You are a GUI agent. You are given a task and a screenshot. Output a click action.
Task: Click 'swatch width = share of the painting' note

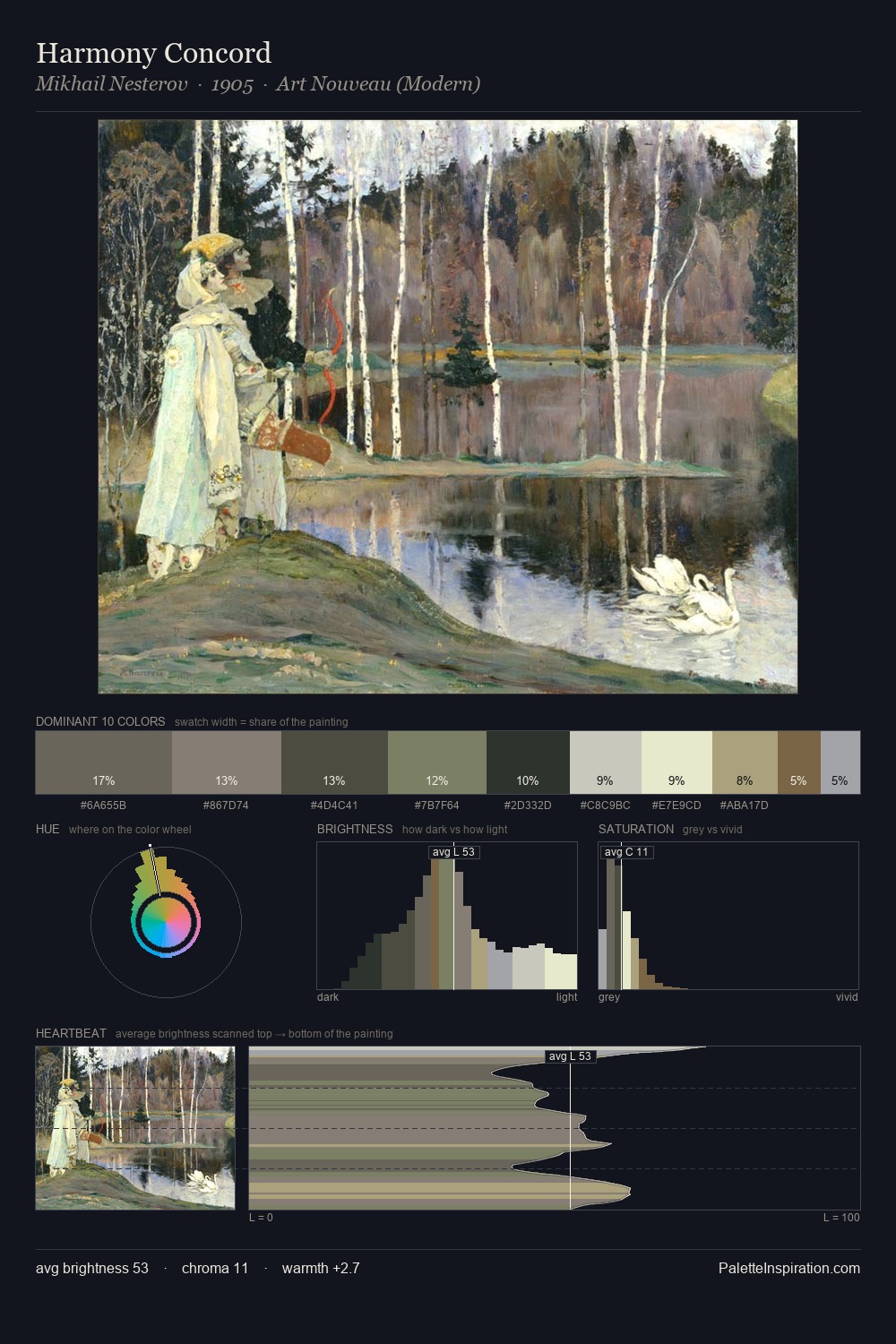point(262,722)
